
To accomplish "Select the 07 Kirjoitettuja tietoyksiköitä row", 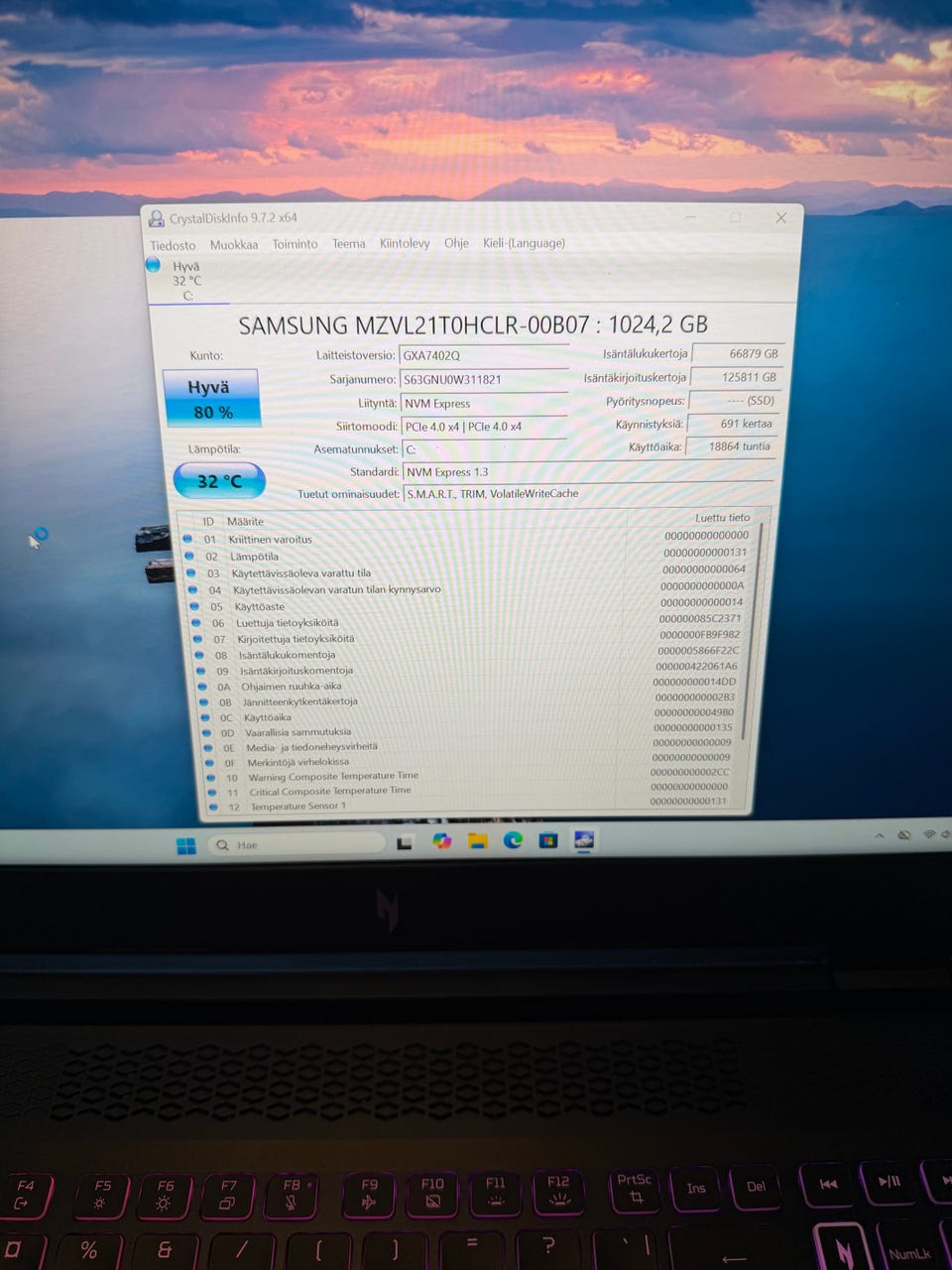I will click(x=467, y=637).
